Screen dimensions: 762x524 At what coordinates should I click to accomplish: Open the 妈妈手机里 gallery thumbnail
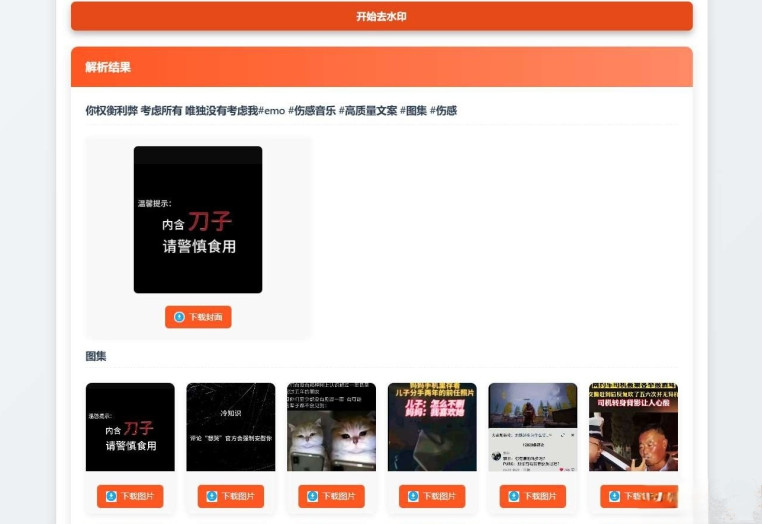[x=432, y=427]
